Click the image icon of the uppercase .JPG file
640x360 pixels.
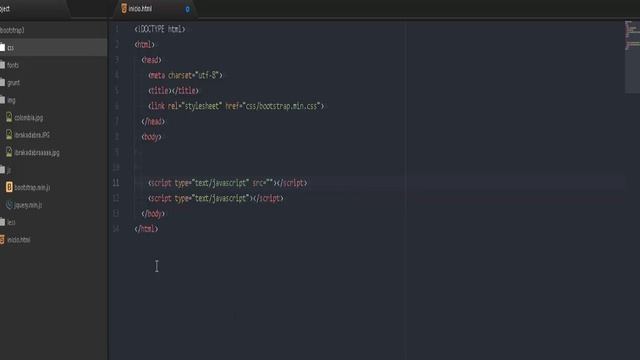(9, 135)
